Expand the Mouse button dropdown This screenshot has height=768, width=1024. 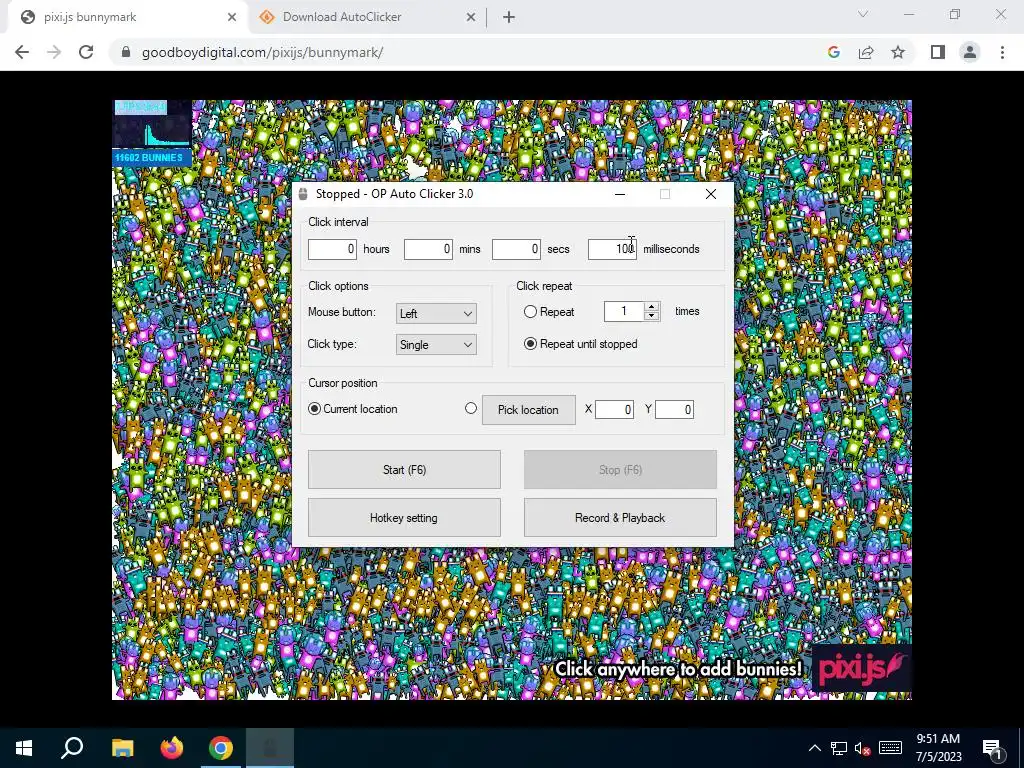point(436,313)
